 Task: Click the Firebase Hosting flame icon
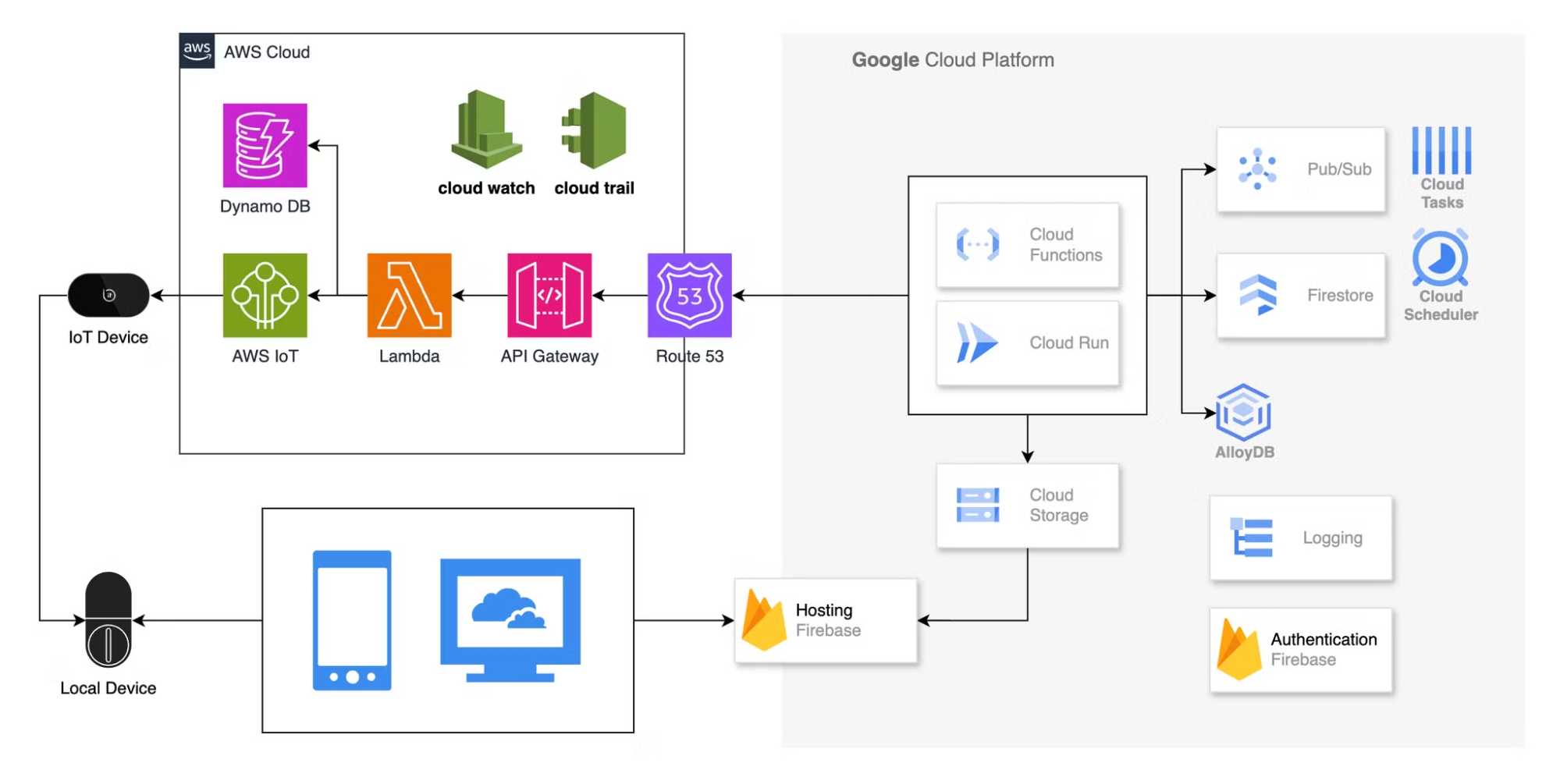(763, 620)
